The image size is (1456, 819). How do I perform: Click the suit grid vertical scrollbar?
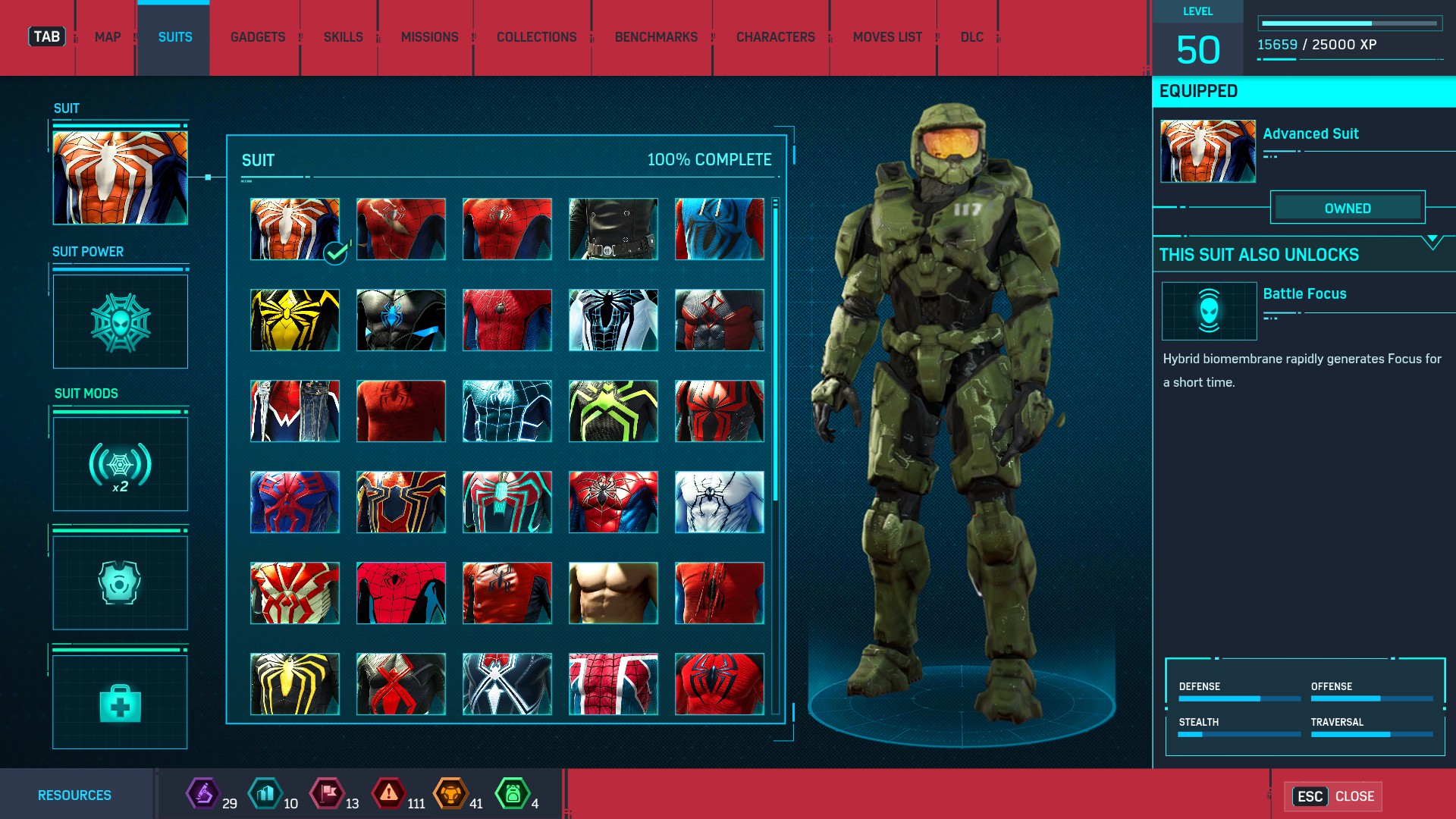coord(775,349)
